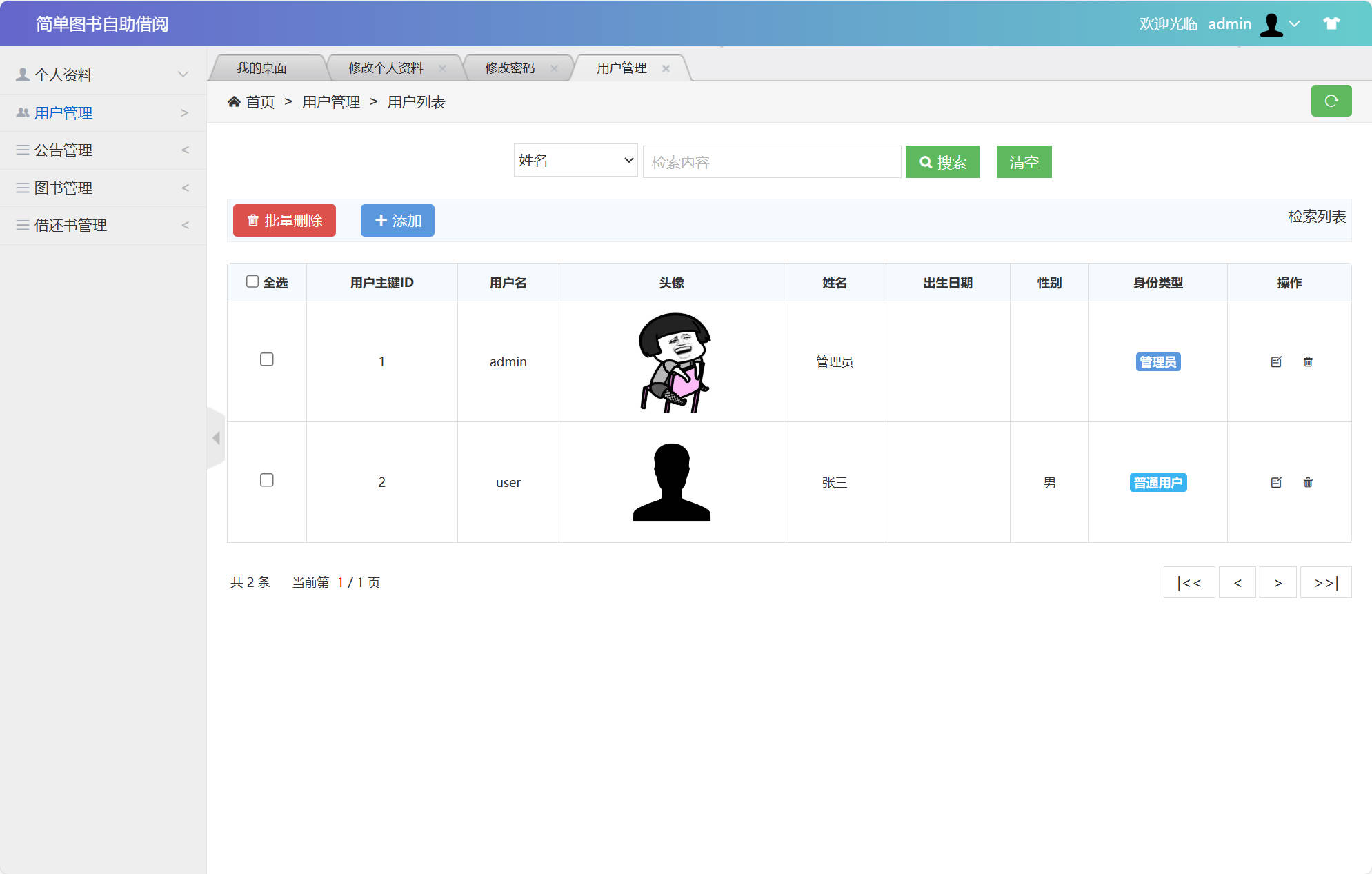Open 图书管理 from the sidebar
The height and width of the screenshot is (874, 1372).
[63, 187]
